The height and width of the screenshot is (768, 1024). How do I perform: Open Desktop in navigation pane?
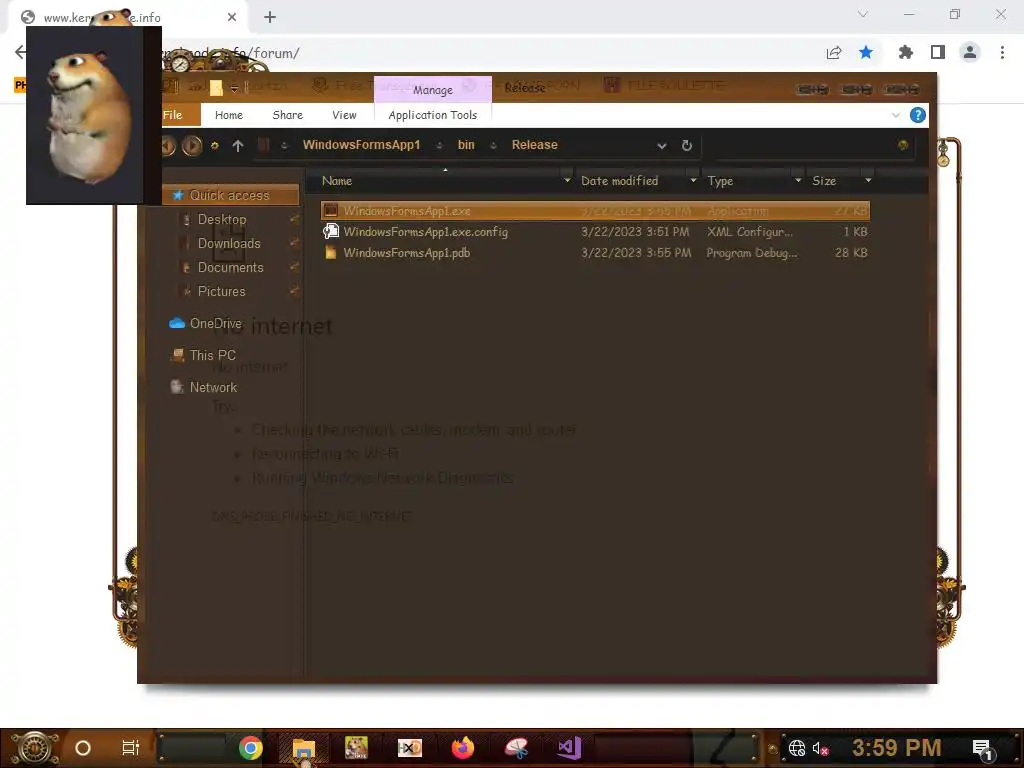coord(222,219)
